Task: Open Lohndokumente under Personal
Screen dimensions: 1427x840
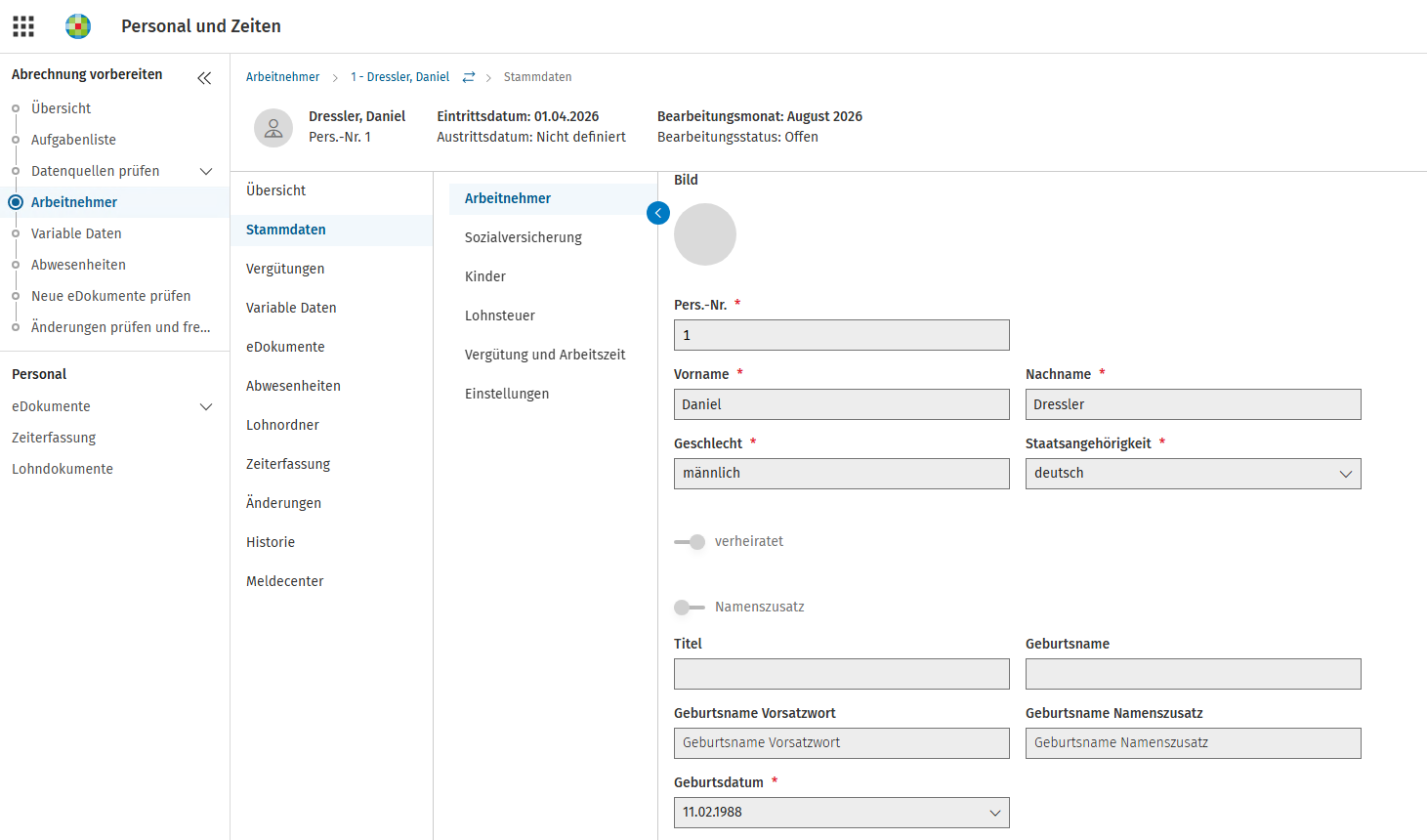Action: point(63,469)
